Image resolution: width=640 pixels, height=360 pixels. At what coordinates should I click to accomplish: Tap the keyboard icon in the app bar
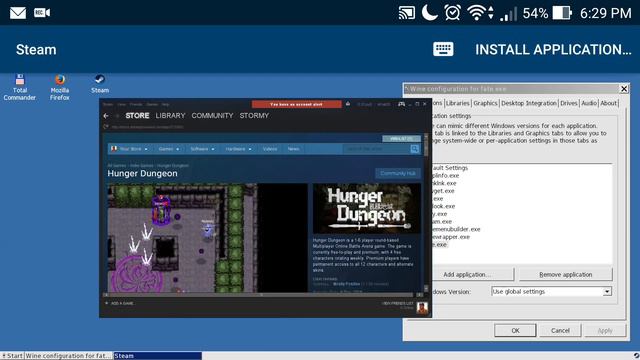(443, 49)
